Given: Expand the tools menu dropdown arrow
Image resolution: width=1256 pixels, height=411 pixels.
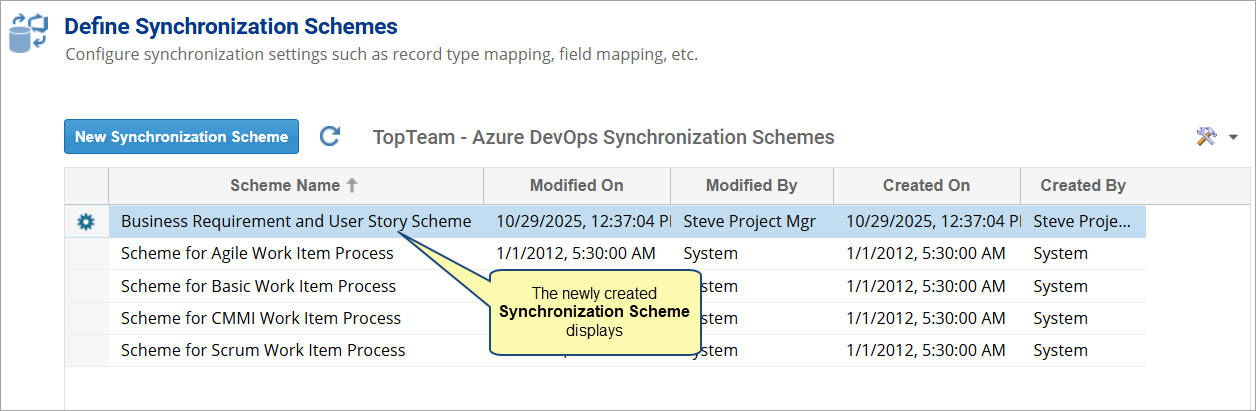Looking at the screenshot, I should point(1233,138).
